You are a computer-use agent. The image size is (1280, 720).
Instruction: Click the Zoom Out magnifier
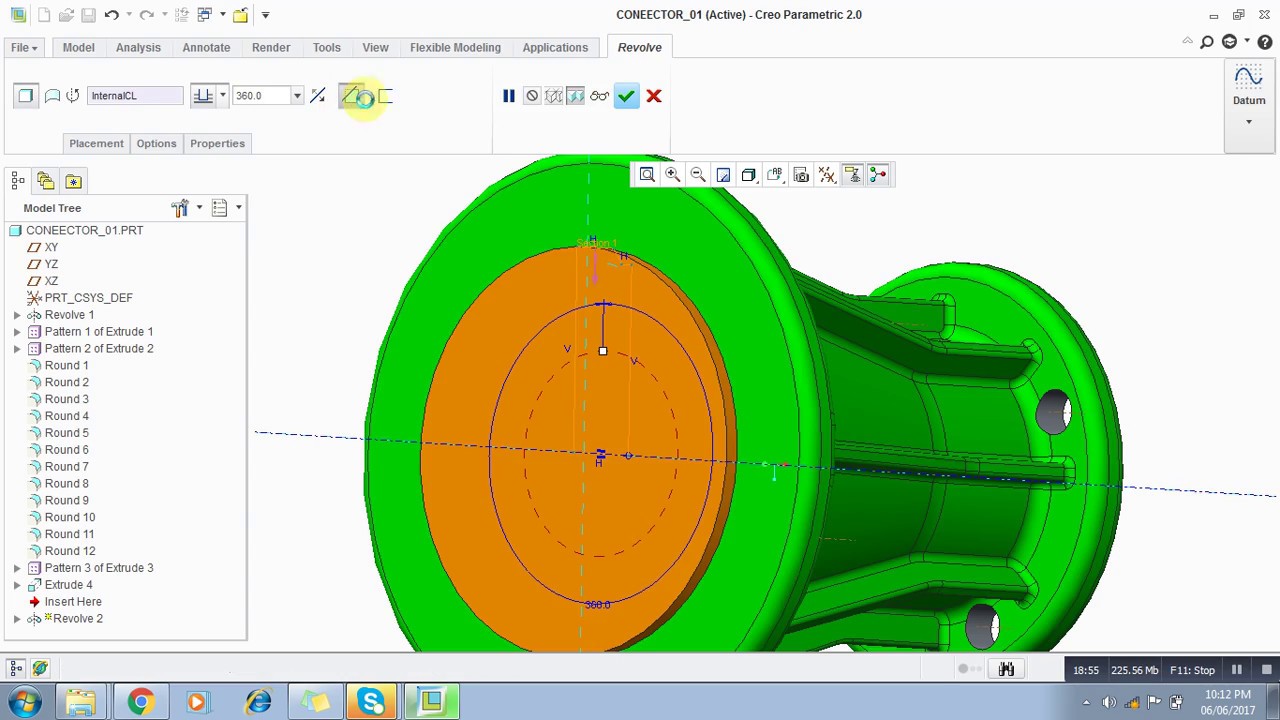[698, 175]
